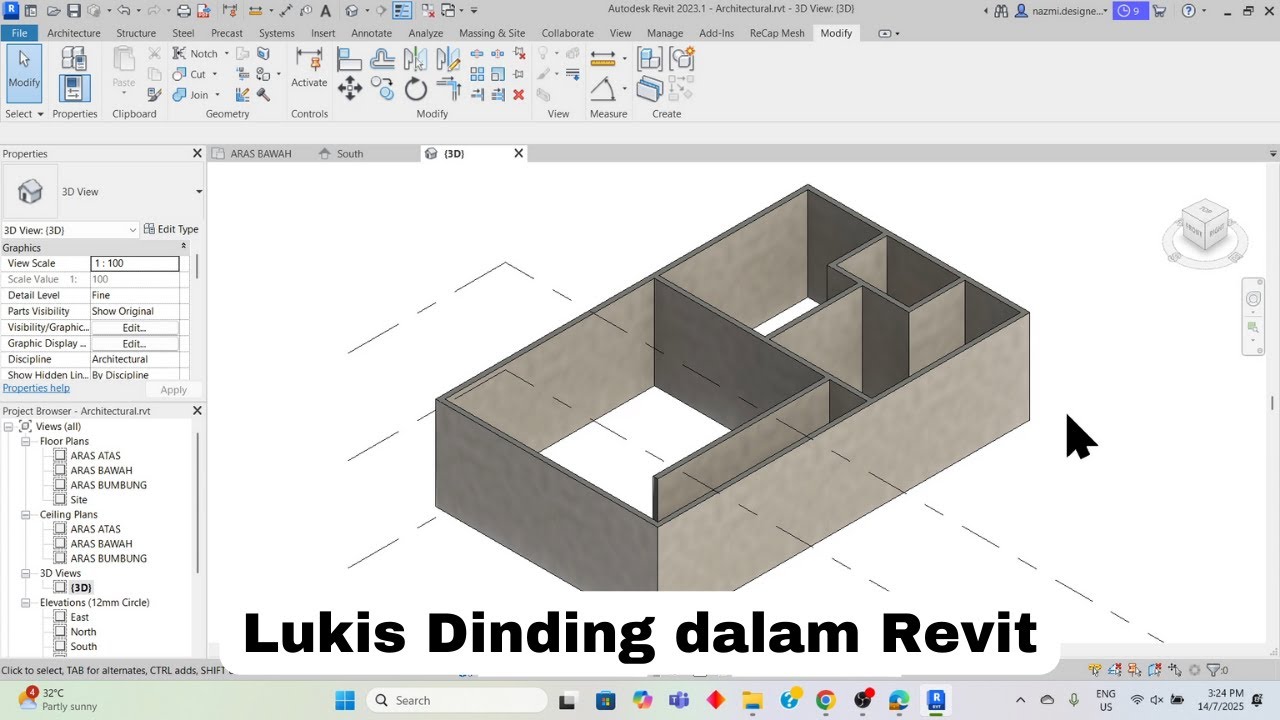Select the Move tool with four arrows
The width and height of the screenshot is (1280, 720).
[350, 88]
